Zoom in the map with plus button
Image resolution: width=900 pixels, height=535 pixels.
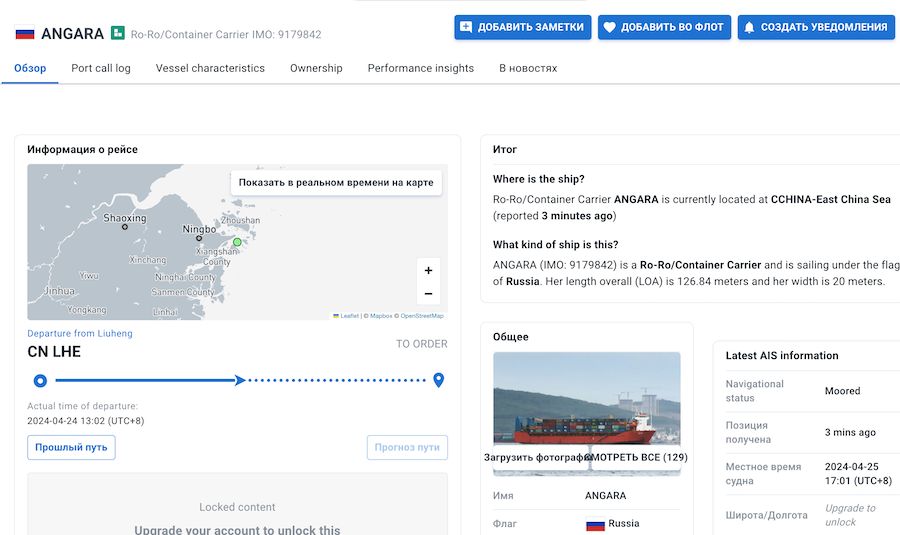[428, 270]
